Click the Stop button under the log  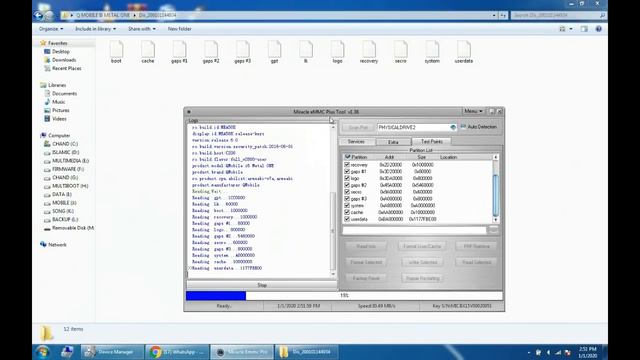click(x=262, y=285)
